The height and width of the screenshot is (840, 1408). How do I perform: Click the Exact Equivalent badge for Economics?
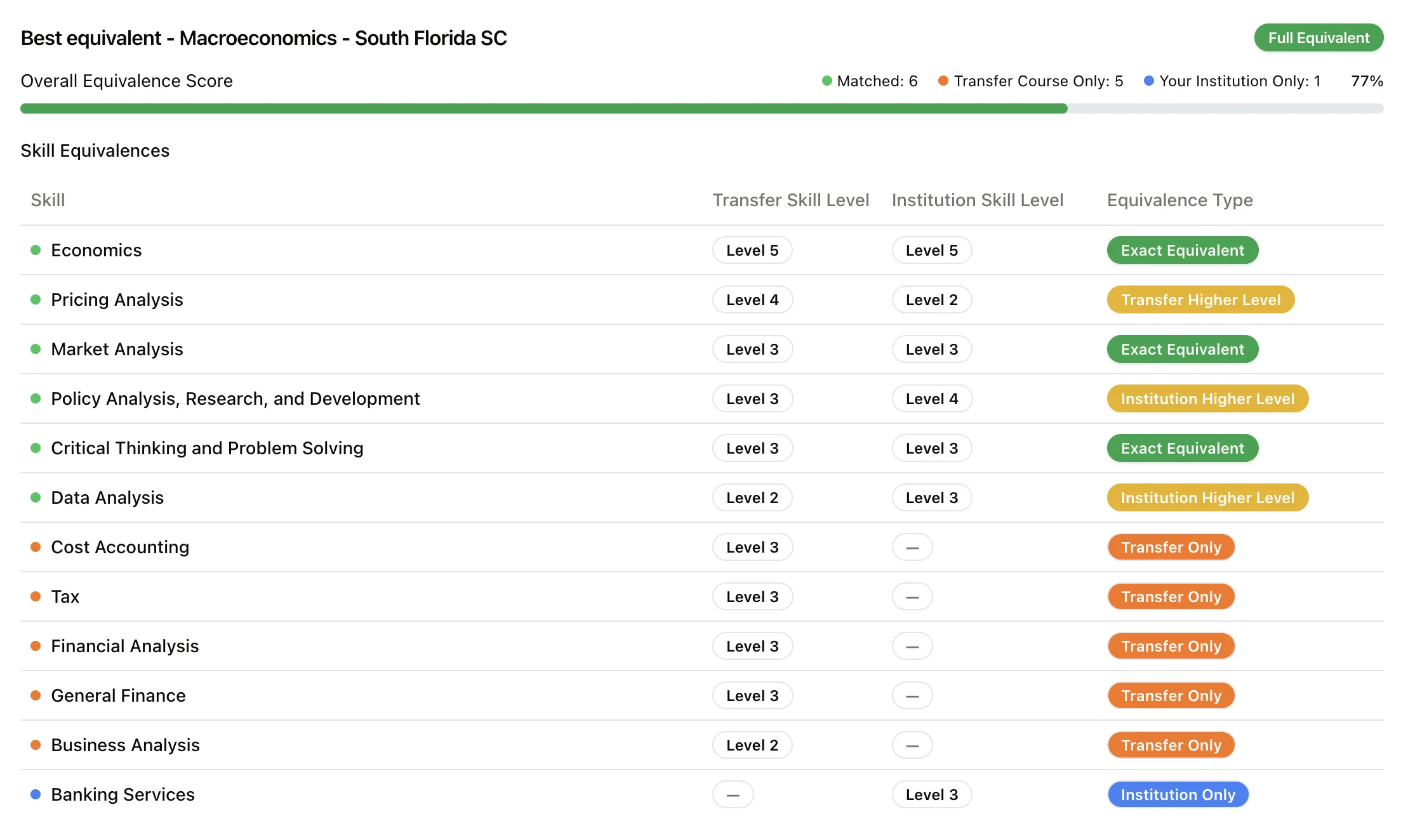(x=1182, y=250)
